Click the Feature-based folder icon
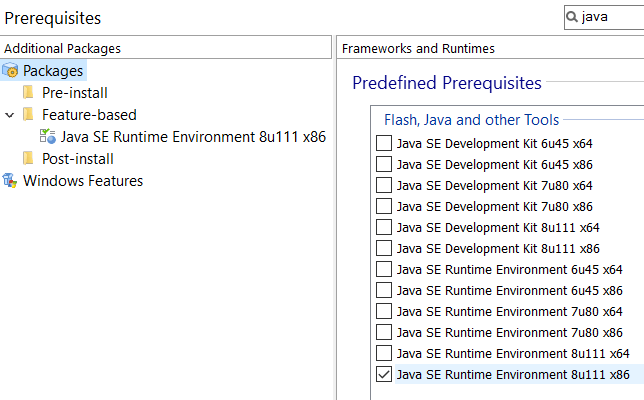Screen dimensions: 644x400 point(28,114)
